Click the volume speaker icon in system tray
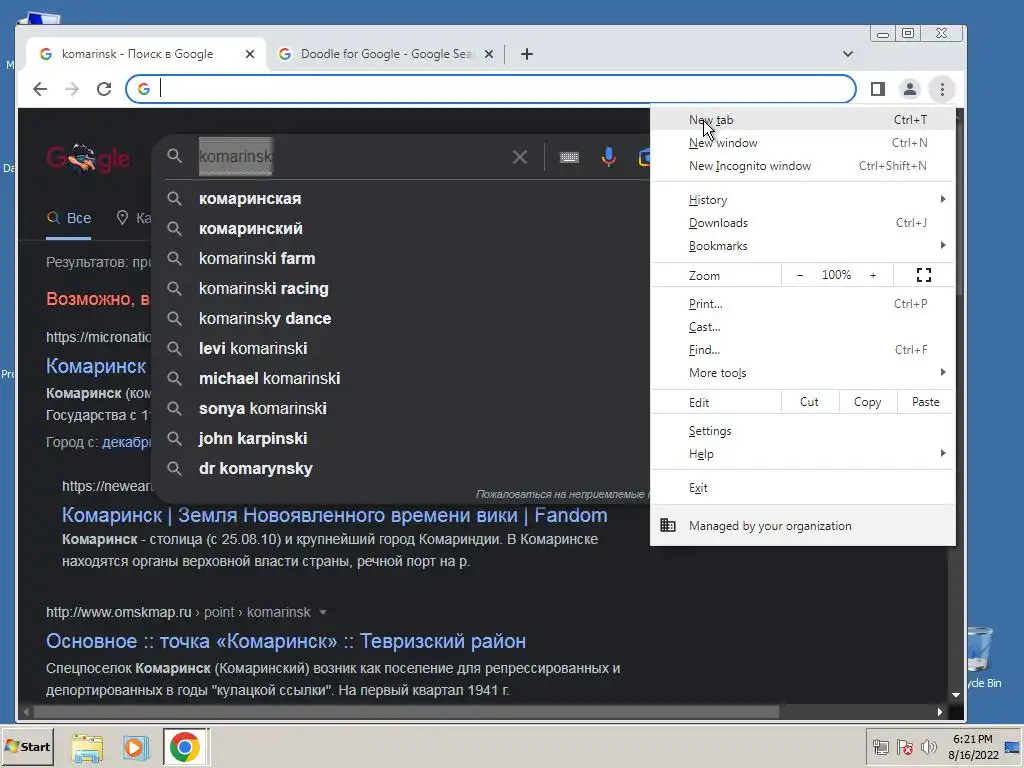Screen dimensions: 1024x768 coord(928,747)
